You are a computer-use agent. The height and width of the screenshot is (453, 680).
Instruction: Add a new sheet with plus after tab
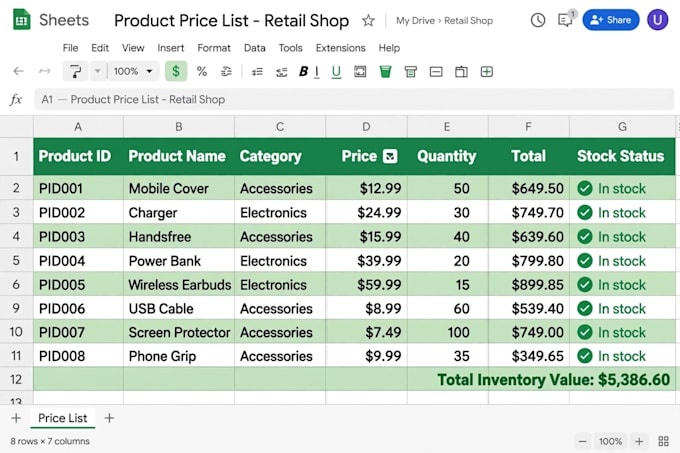click(x=109, y=418)
